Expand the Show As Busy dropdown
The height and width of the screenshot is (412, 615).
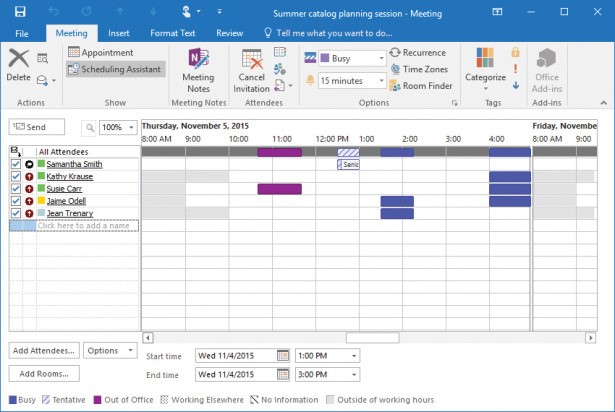pos(381,58)
